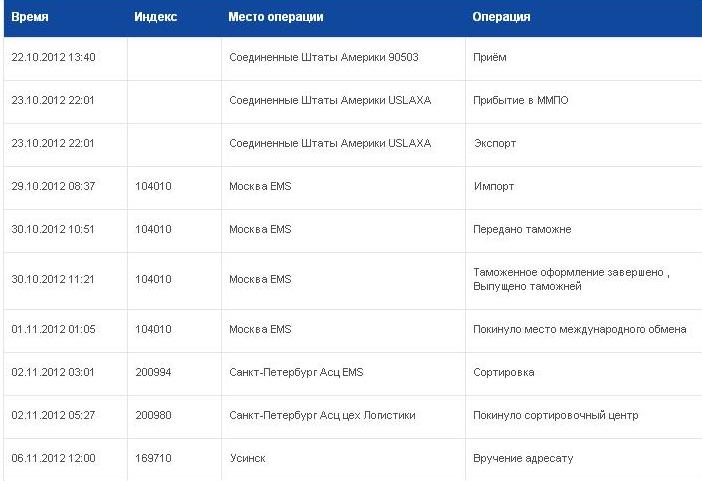Select "Соединенные Штаты Америки 90503" location
This screenshot has width=702, height=481.
coord(323,58)
